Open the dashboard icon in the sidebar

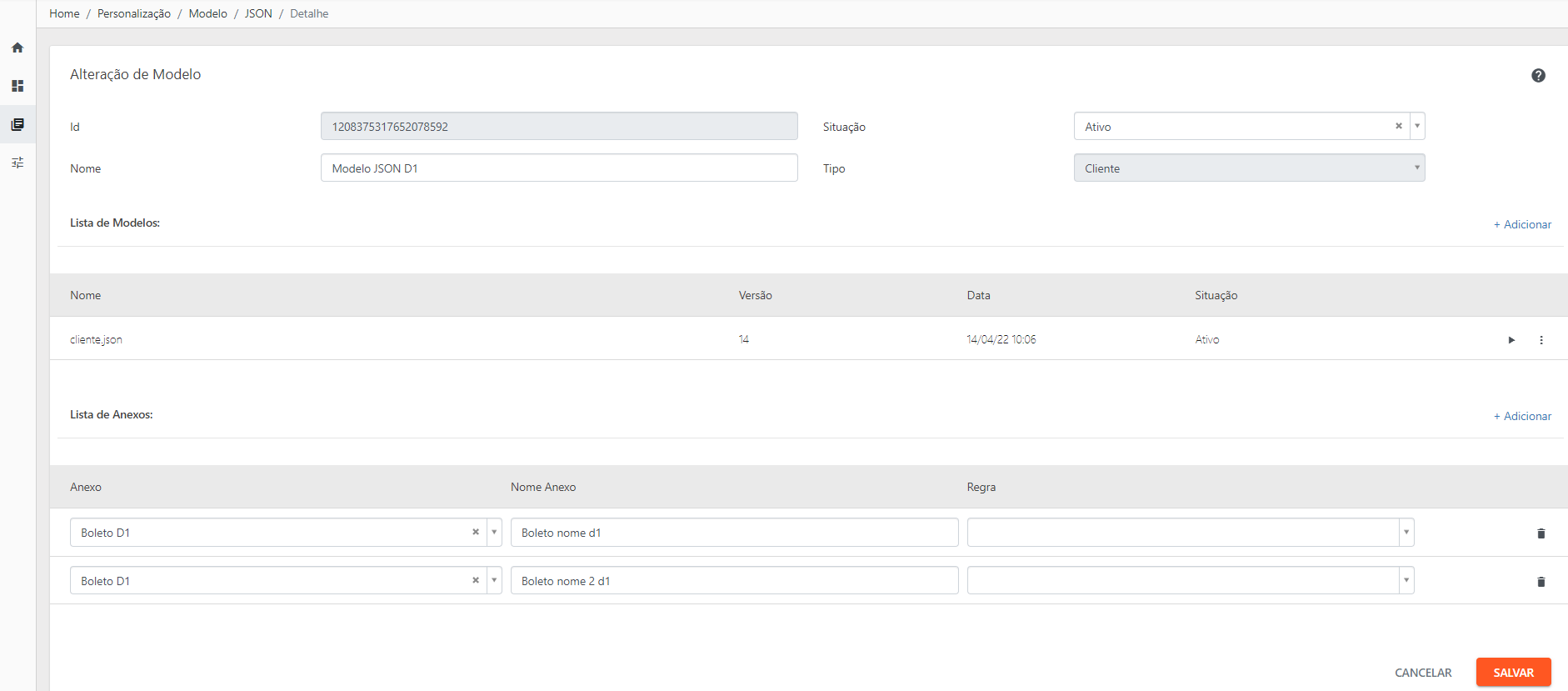[x=17, y=86]
